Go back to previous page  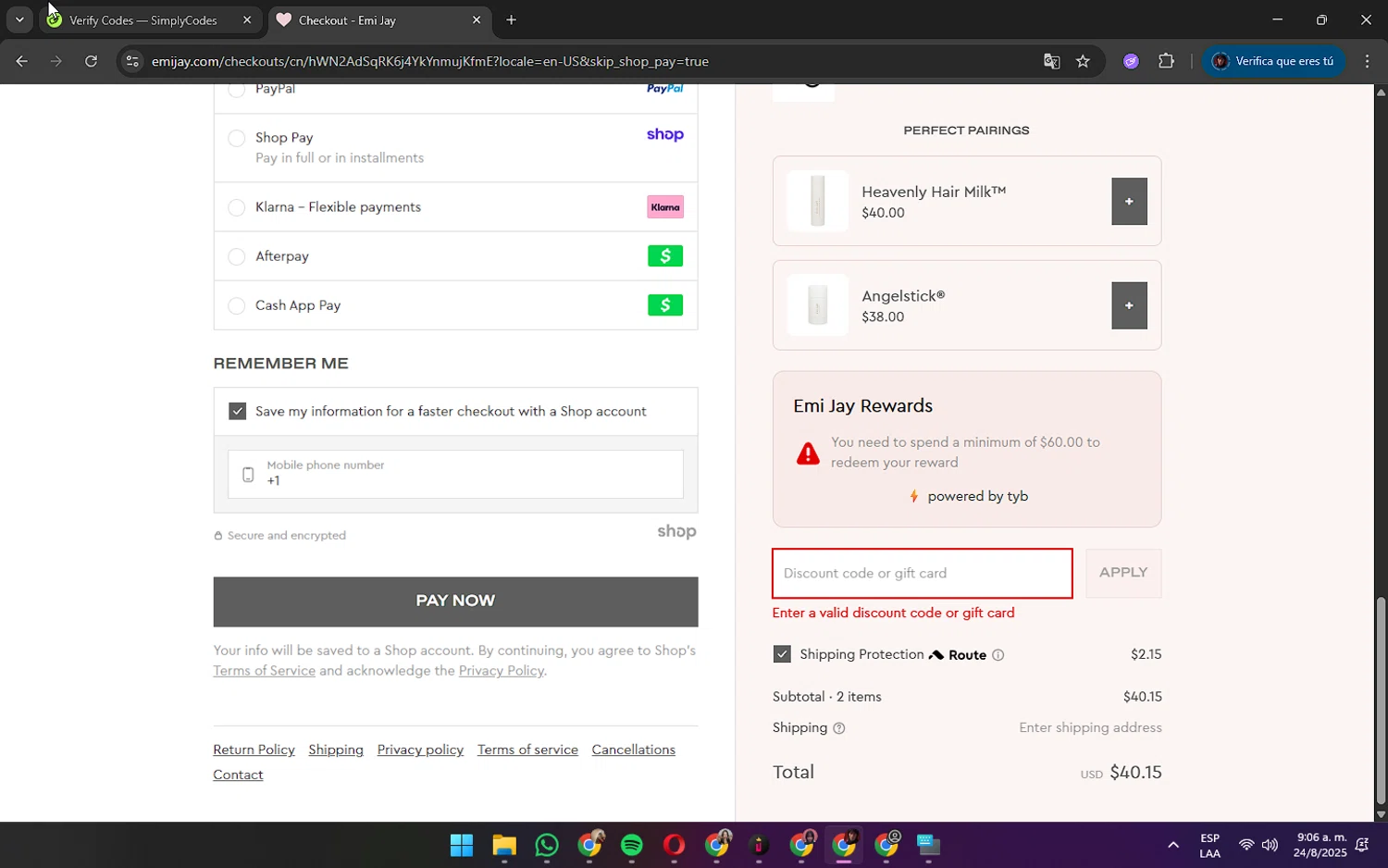coord(21,61)
